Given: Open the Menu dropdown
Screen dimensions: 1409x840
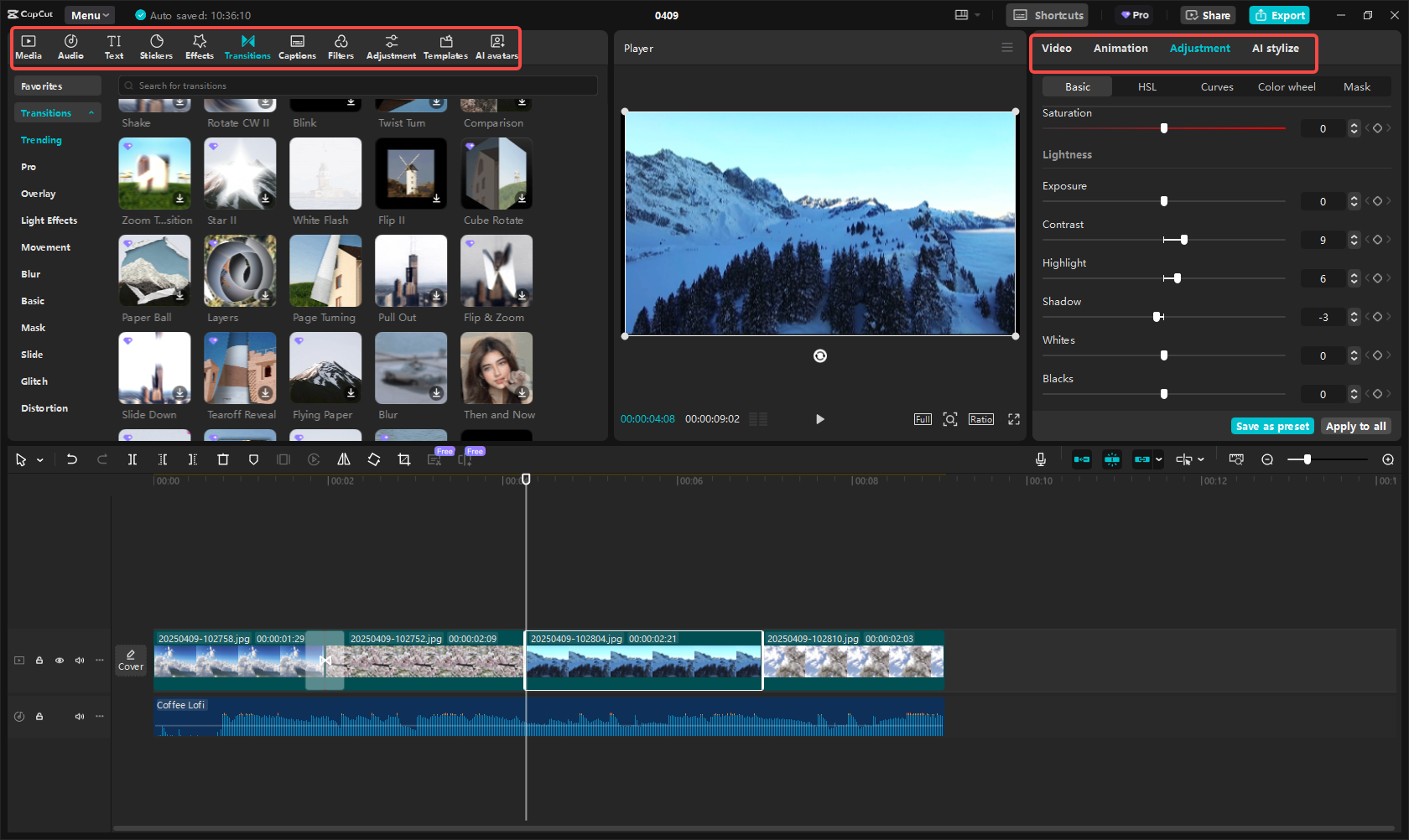Looking at the screenshot, I should pos(90,15).
